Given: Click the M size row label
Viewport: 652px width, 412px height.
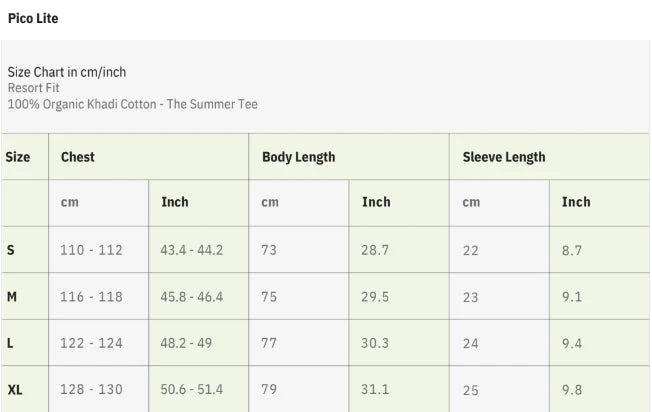Looking at the screenshot, I should coord(12,297).
